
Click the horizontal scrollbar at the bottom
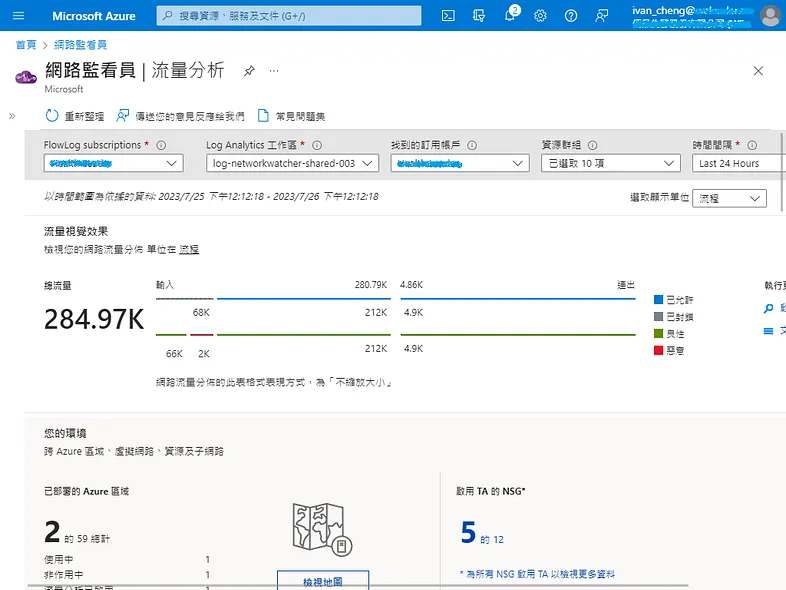click(358, 585)
